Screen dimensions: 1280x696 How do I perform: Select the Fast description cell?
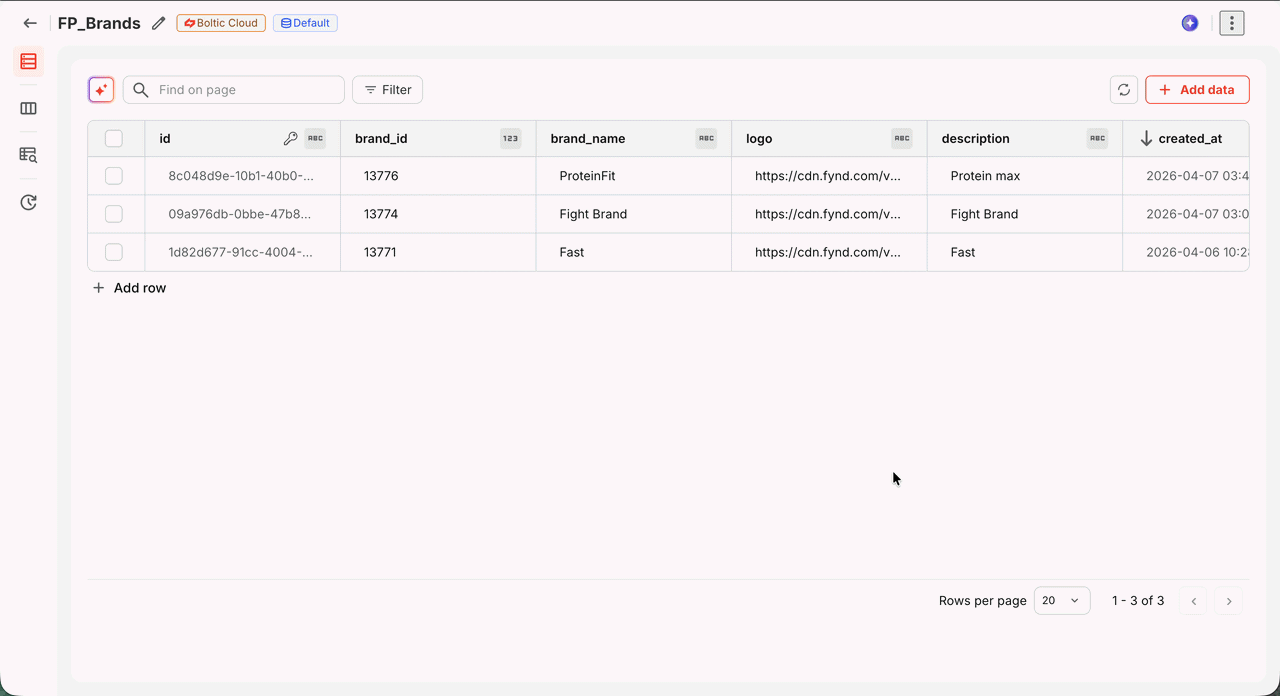tap(1025, 252)
